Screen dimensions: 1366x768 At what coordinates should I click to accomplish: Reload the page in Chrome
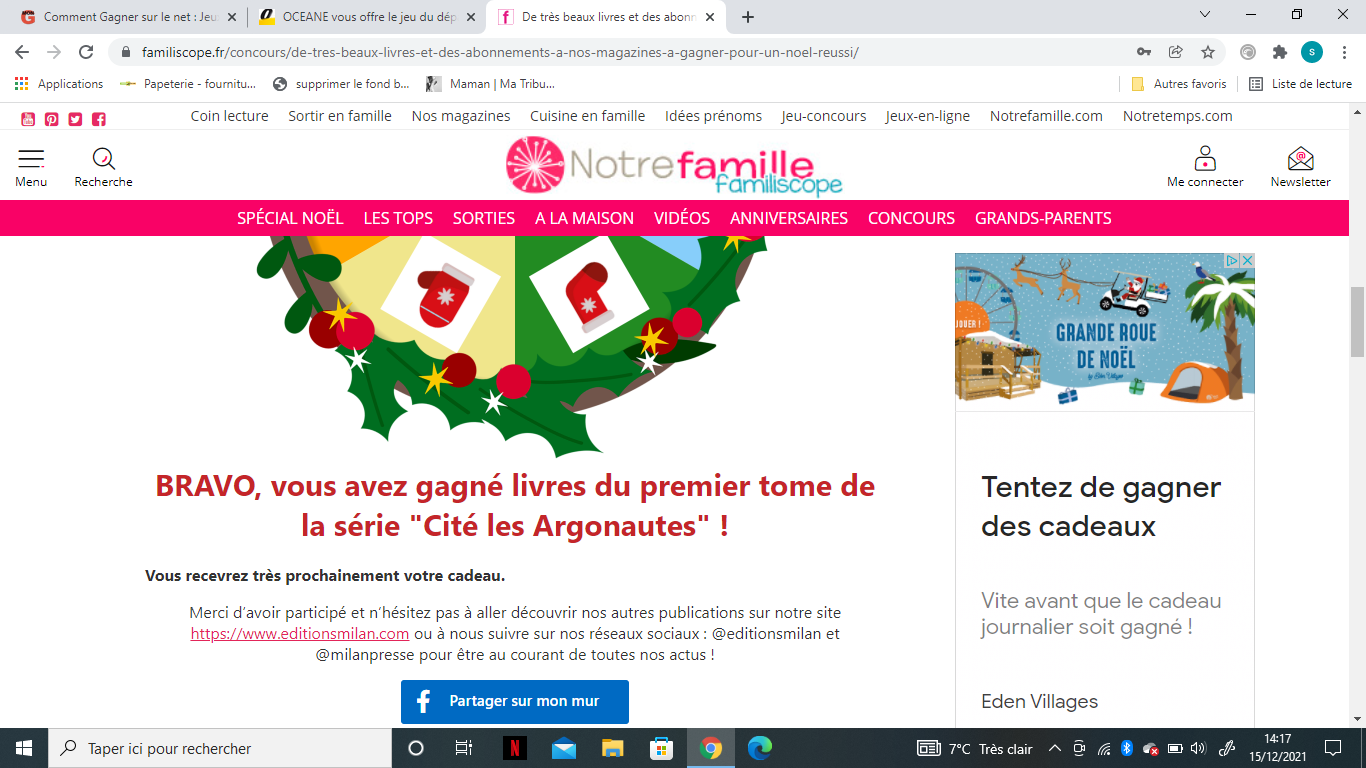86,52
